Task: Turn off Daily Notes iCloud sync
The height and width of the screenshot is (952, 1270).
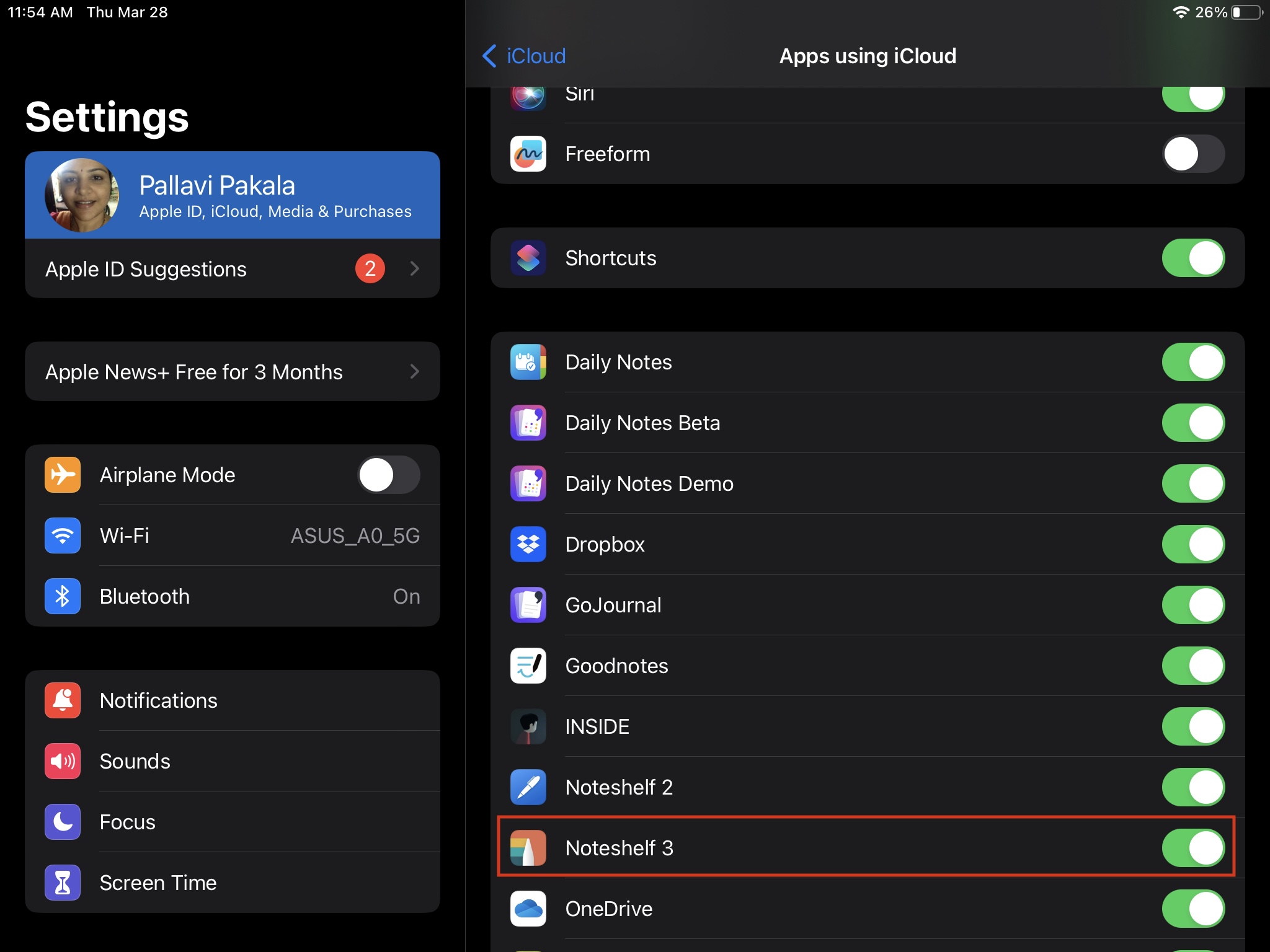Action: click(1193, 362)
